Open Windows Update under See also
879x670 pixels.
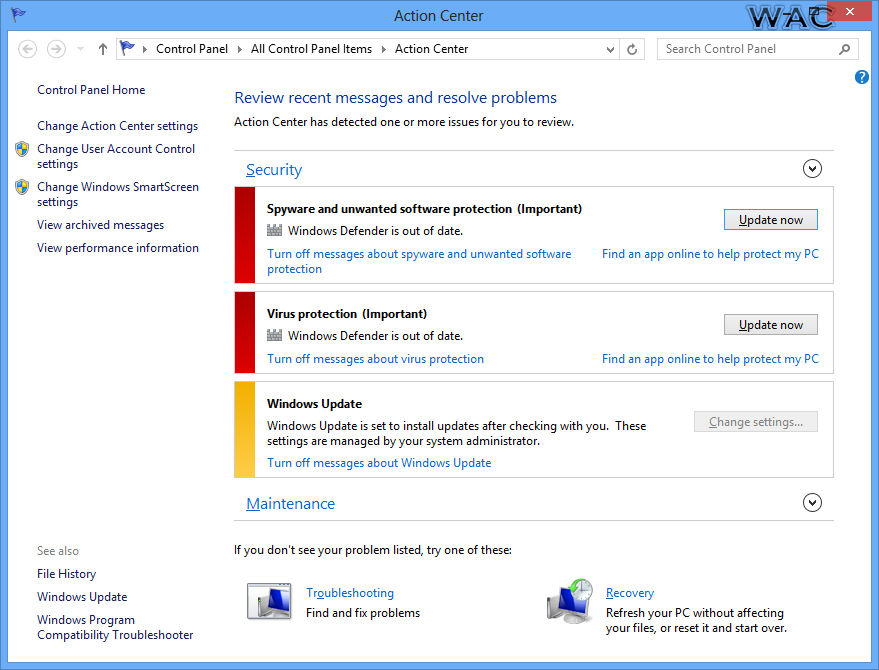click(82, 597)
